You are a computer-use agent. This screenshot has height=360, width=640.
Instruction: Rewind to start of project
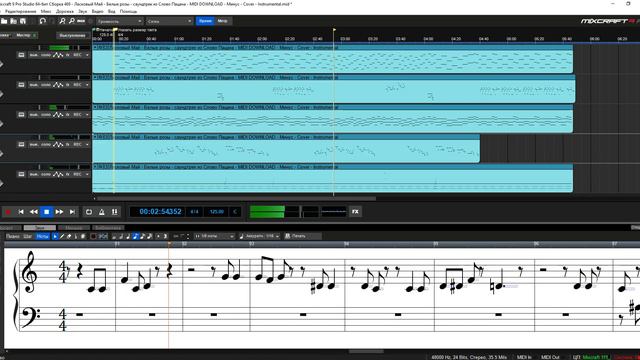[21, 212]
